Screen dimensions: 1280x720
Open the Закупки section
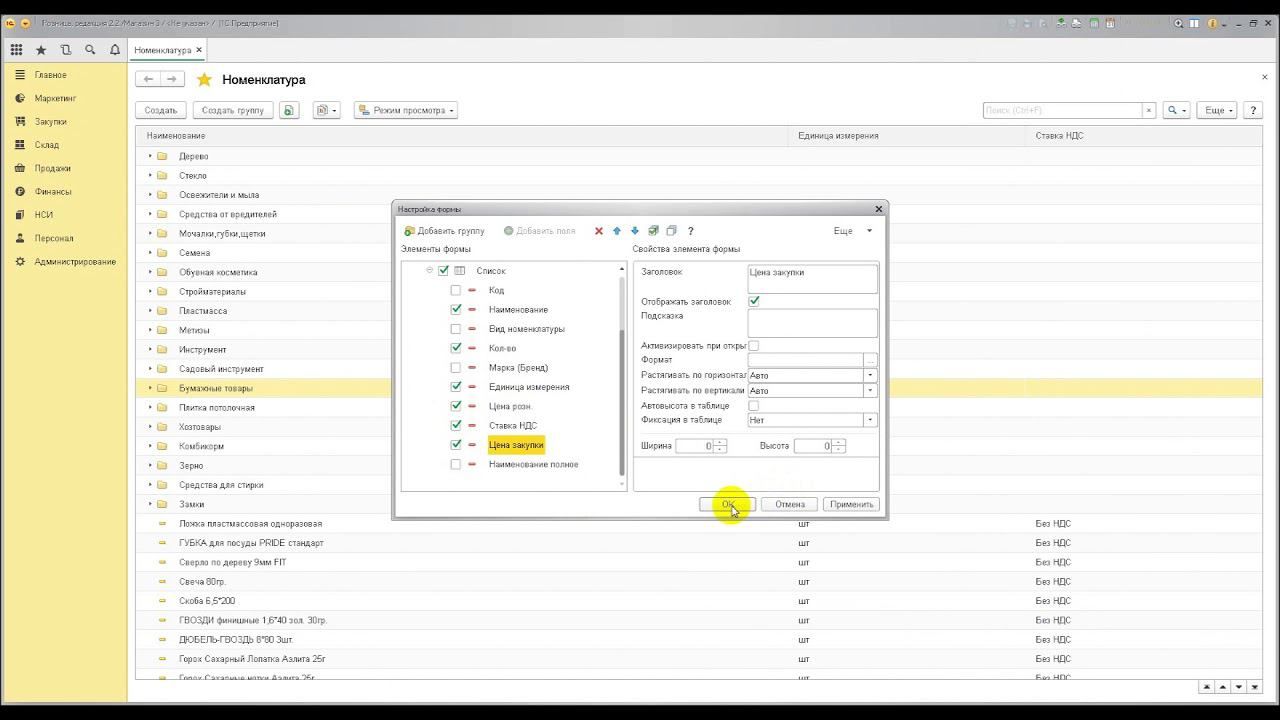click(50, 122)
